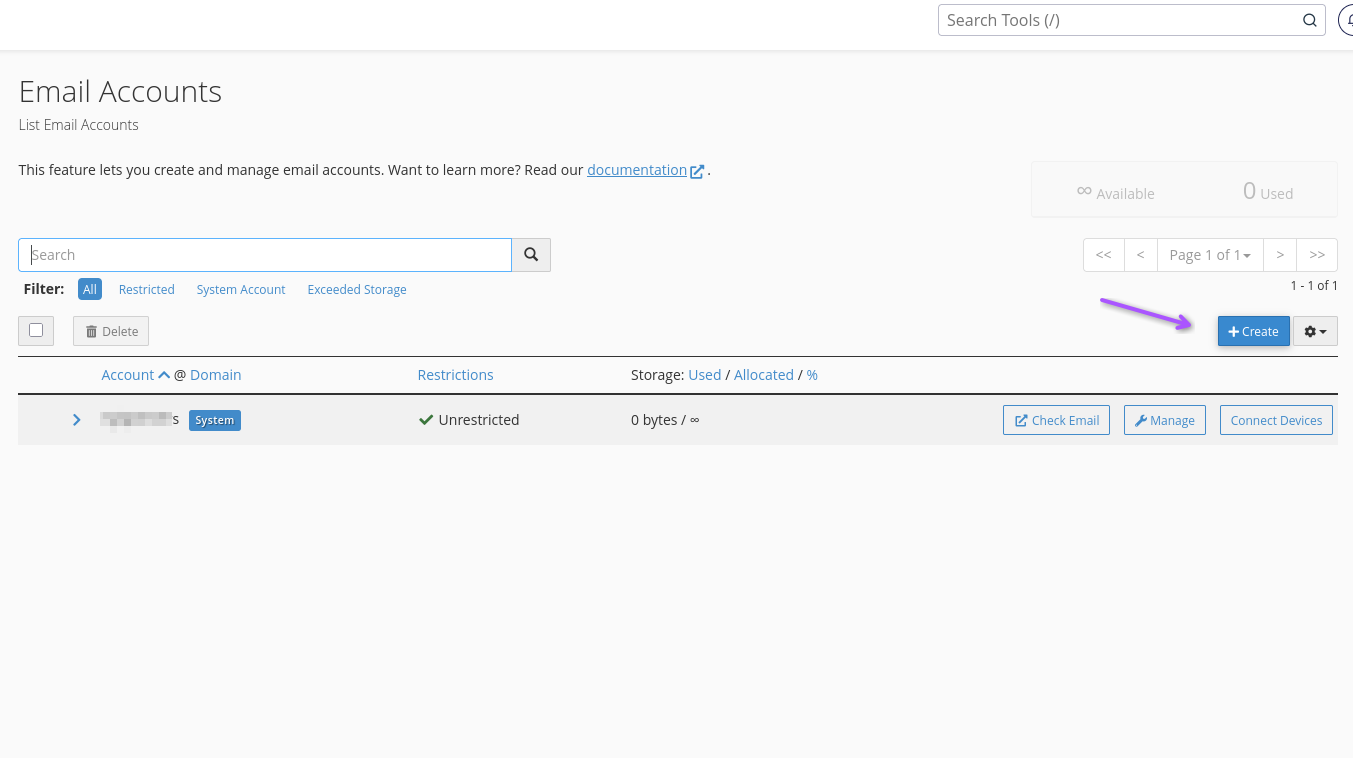
Task: Click the magnifier search button beside Search field
Action: (531, 255)
